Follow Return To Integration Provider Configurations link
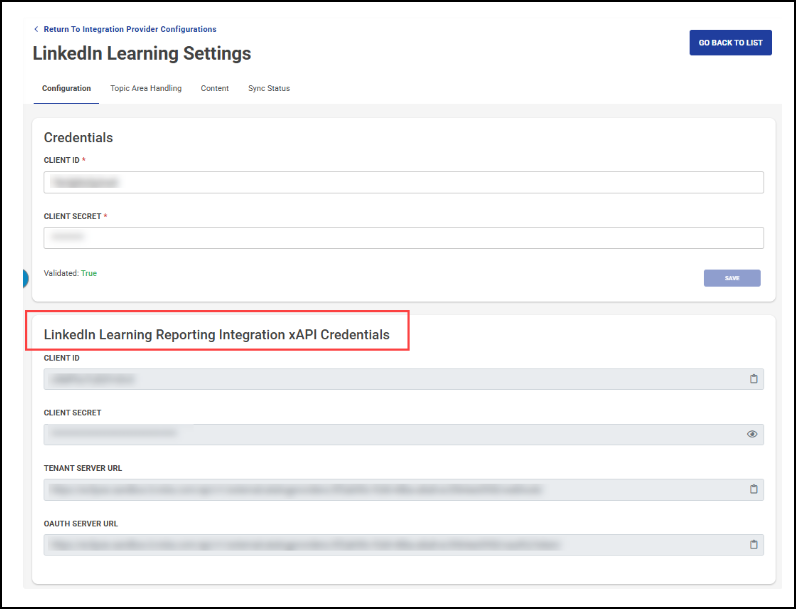 (x=130, y=30)
